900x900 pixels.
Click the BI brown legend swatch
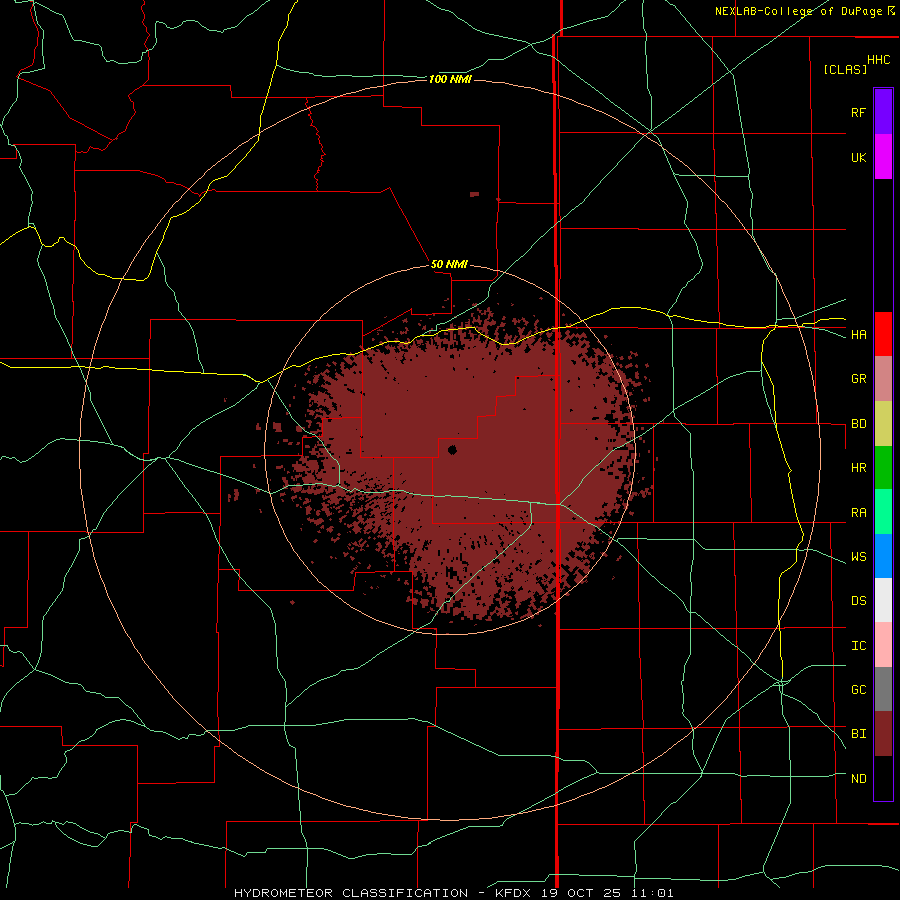(883, 734)
